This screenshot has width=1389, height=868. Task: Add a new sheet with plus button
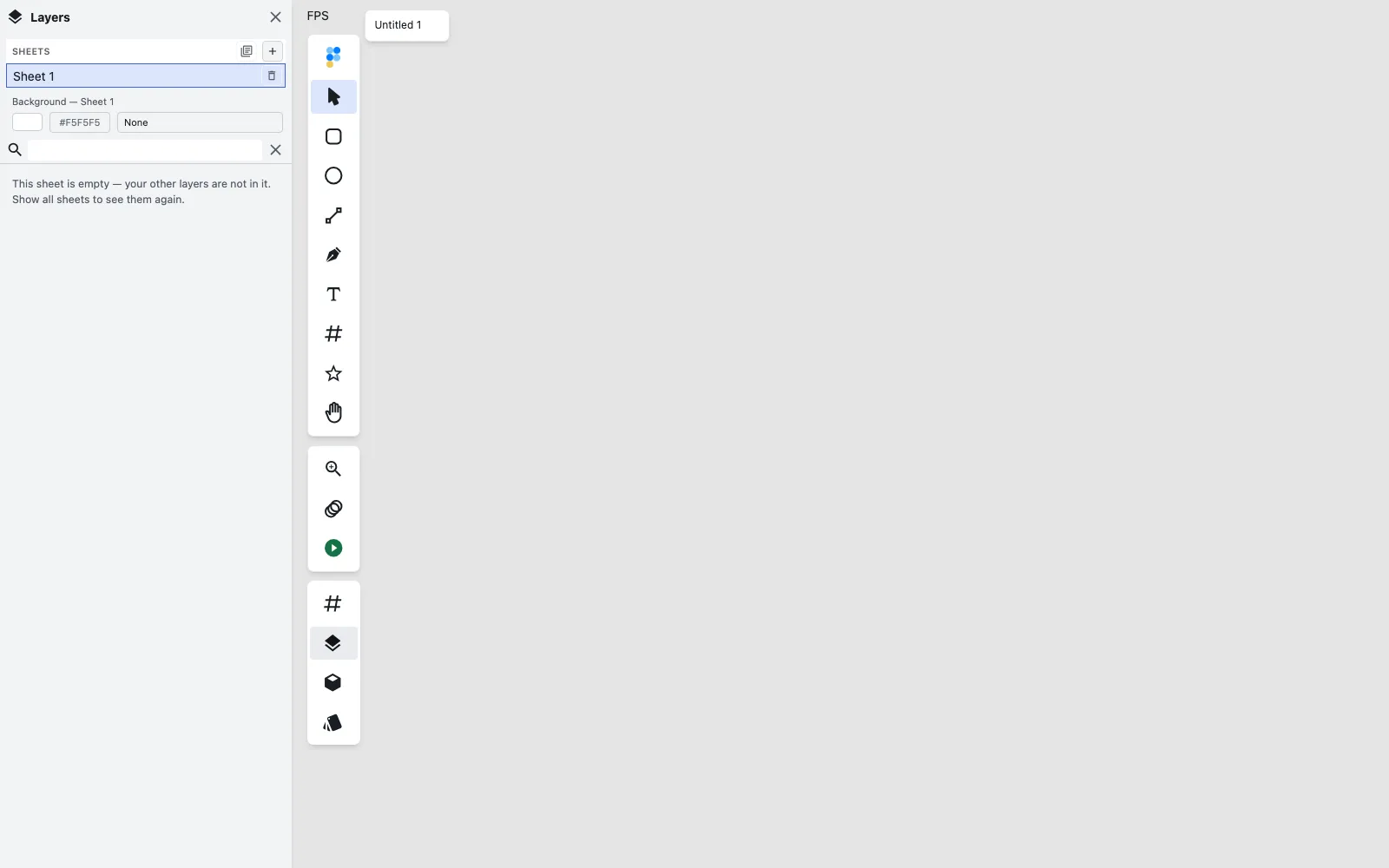click(x=273, y=51)
